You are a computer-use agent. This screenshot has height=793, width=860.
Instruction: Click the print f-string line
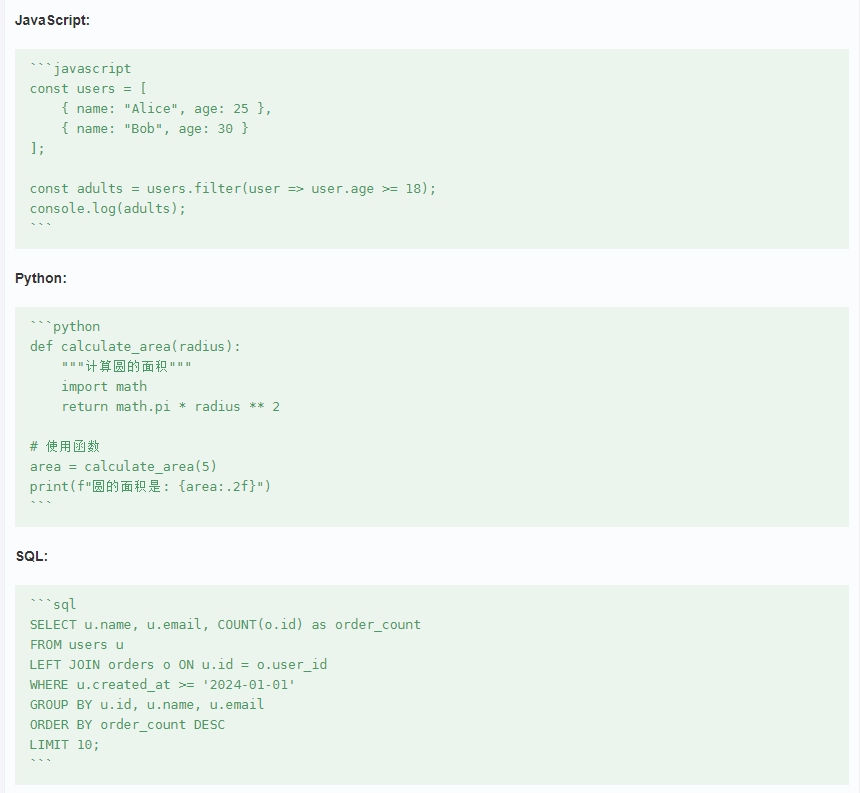coord(150,486)
